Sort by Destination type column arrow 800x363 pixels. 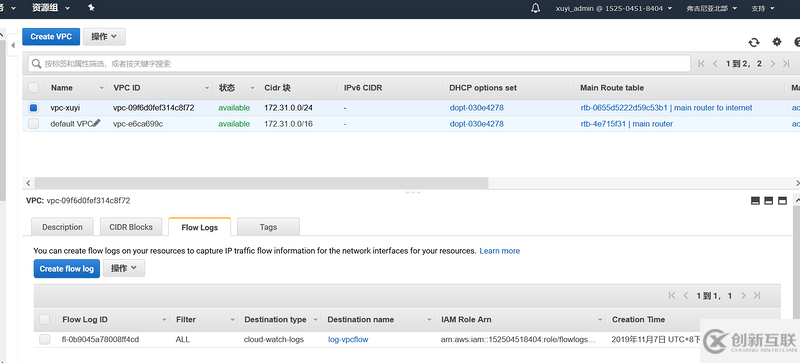point(315,320)
